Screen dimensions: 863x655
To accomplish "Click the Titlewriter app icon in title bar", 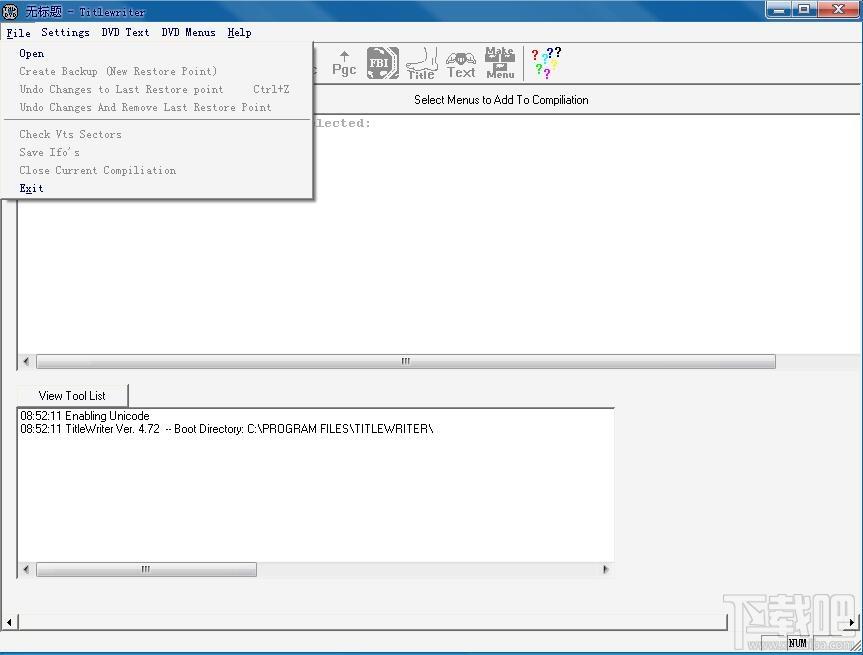I will [x=10, y=11].
